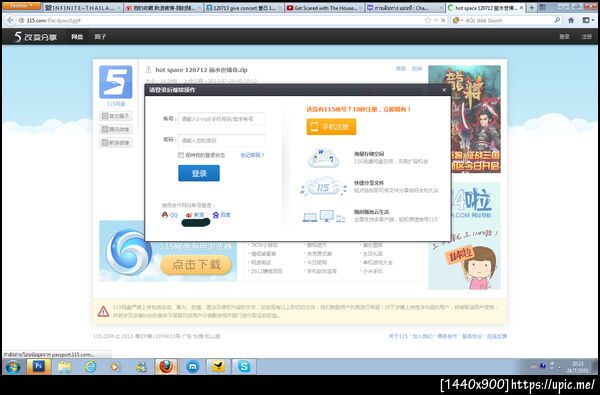
Task: Open the Firefox menu button
Action: tap(22, 6)
